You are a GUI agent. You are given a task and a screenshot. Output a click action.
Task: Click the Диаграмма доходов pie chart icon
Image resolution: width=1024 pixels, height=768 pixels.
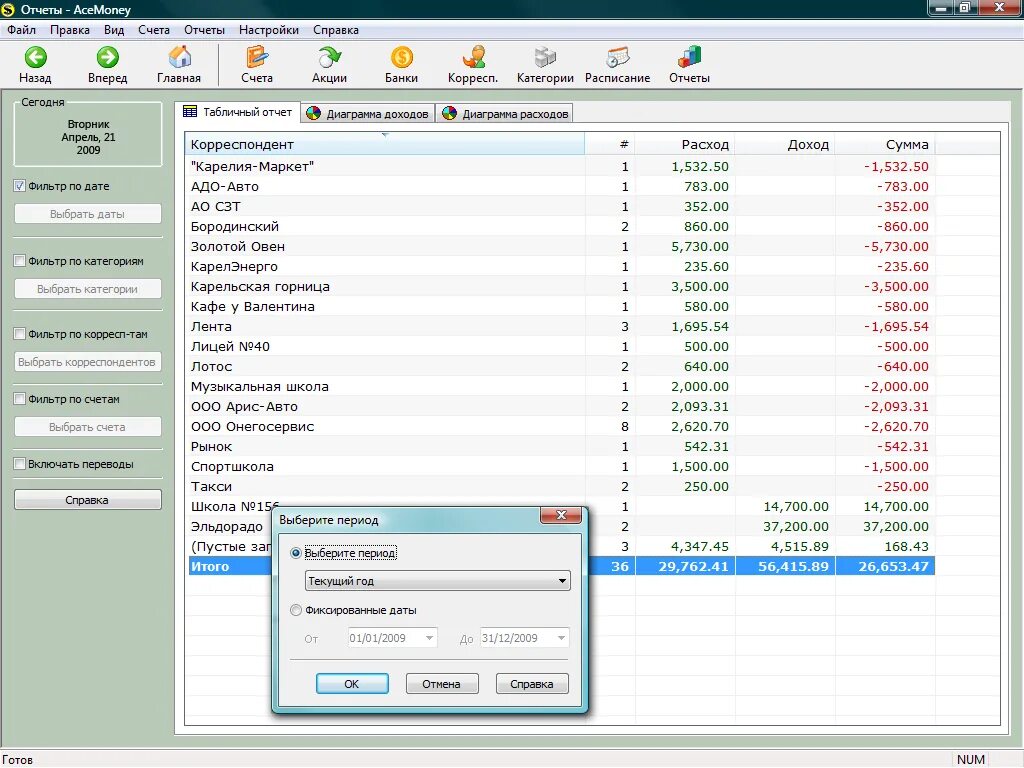tap(313, 113)
